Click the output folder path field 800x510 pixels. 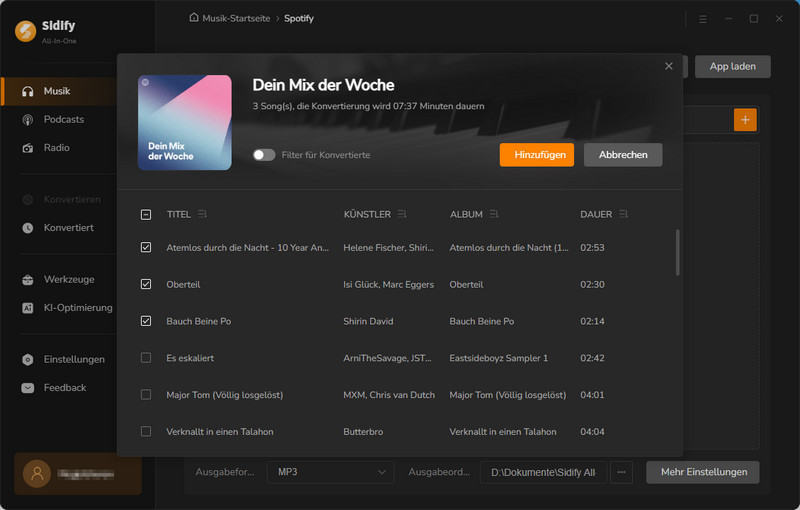543,472
